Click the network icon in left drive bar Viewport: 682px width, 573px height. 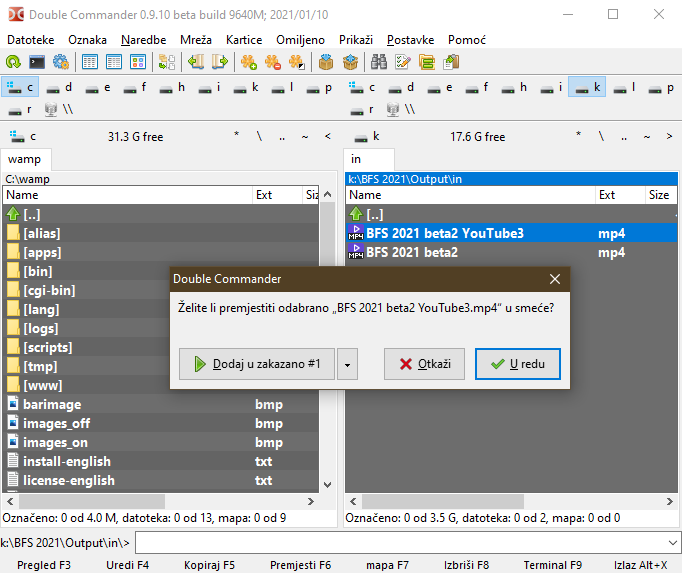[59, 109]
